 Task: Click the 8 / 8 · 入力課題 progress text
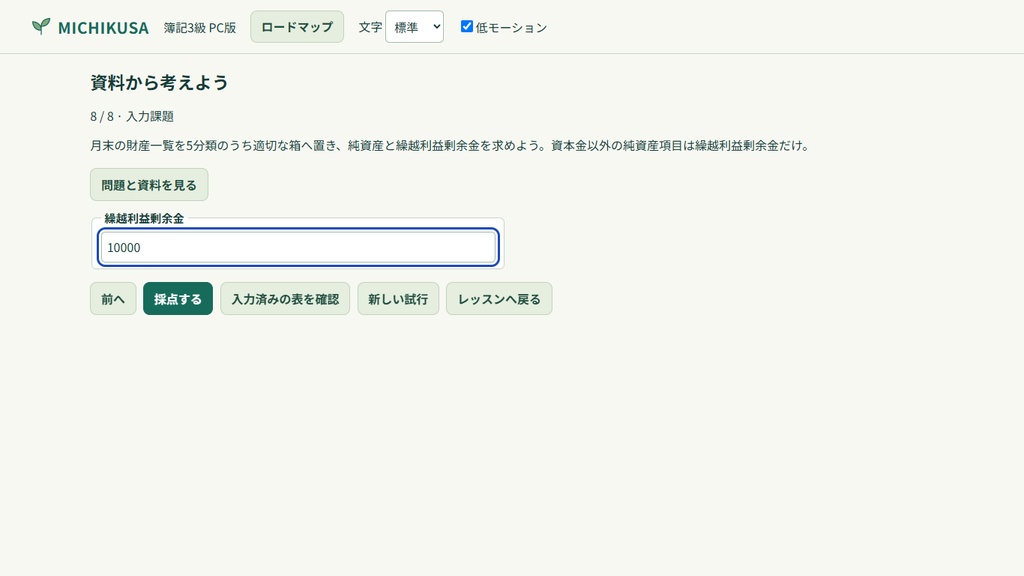point(132,116)
